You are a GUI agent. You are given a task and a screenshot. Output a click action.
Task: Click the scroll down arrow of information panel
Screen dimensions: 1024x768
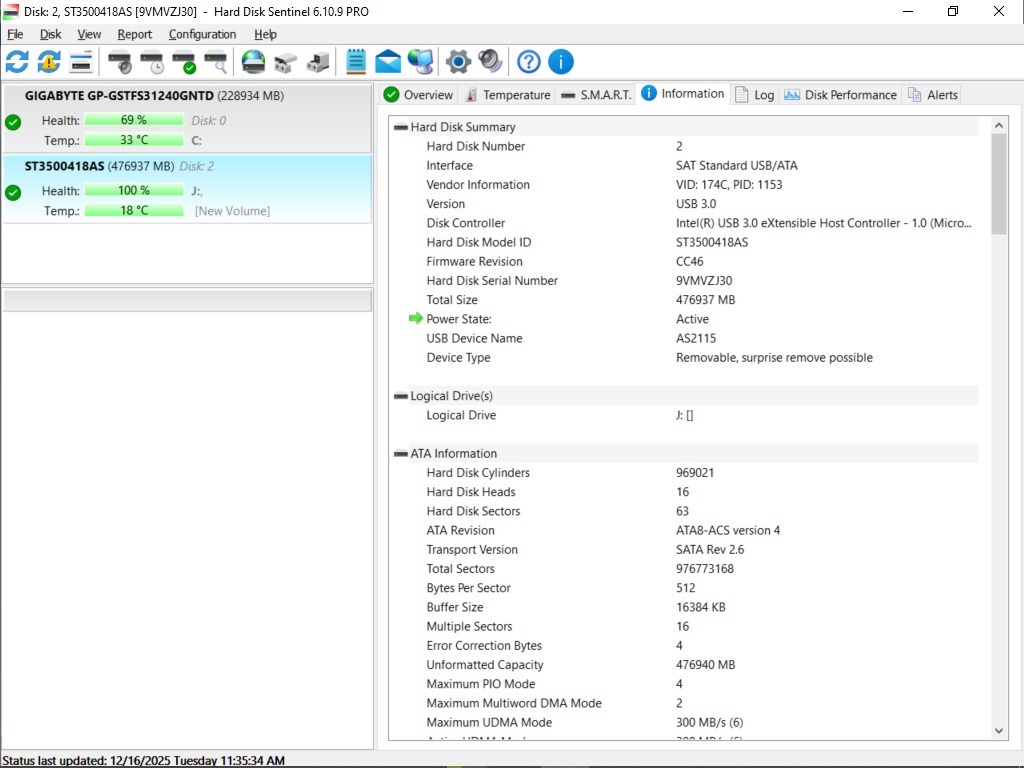tap(999, 731)
